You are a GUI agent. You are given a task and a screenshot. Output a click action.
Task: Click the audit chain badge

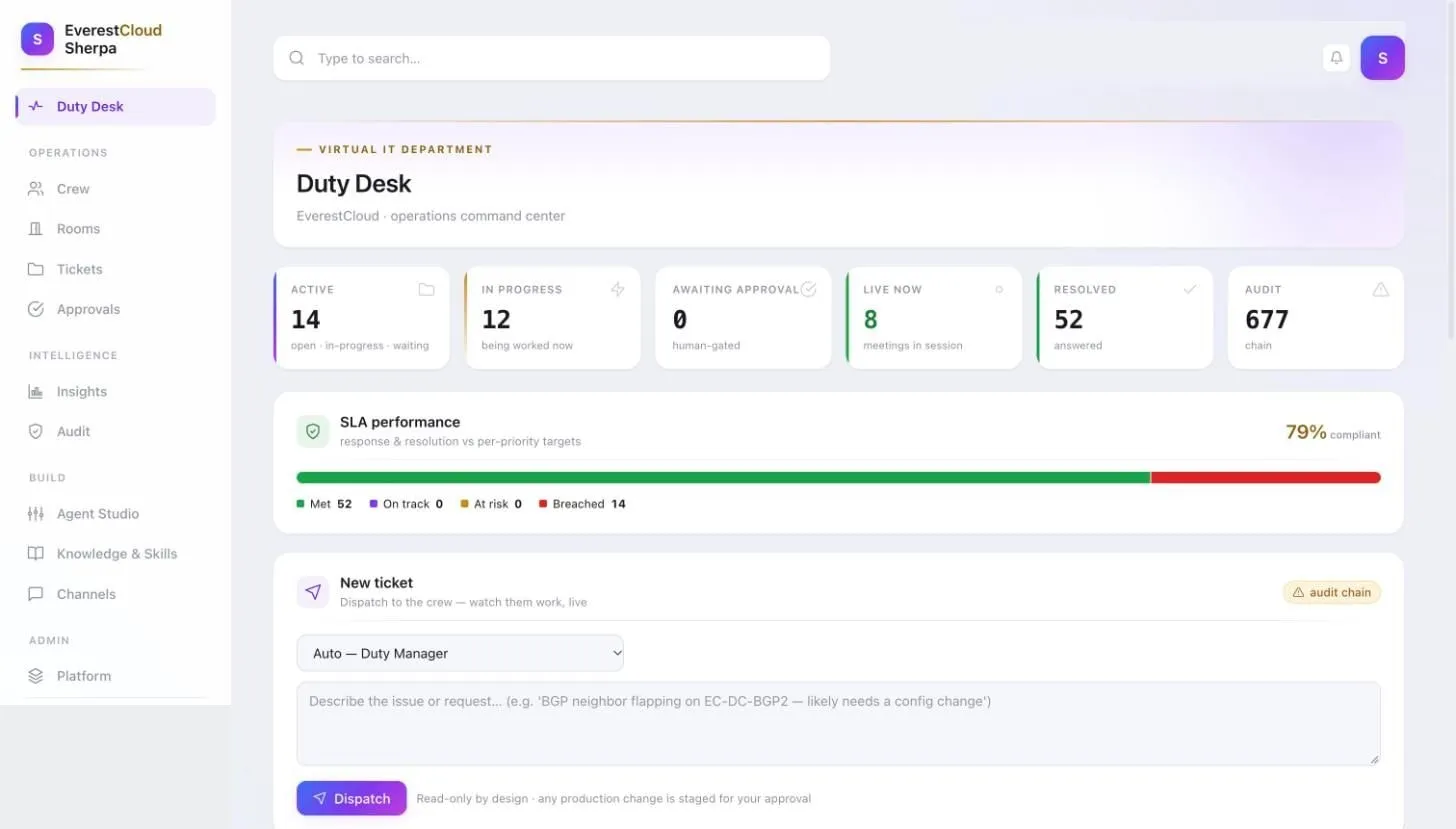(1332, 592)
